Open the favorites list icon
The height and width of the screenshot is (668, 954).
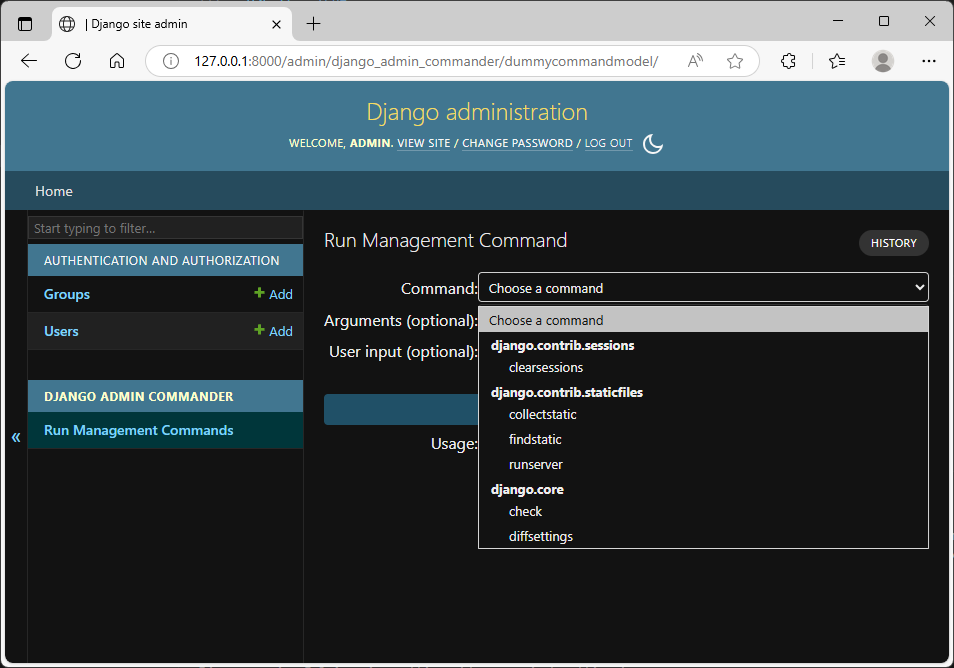tap(837, 60)
